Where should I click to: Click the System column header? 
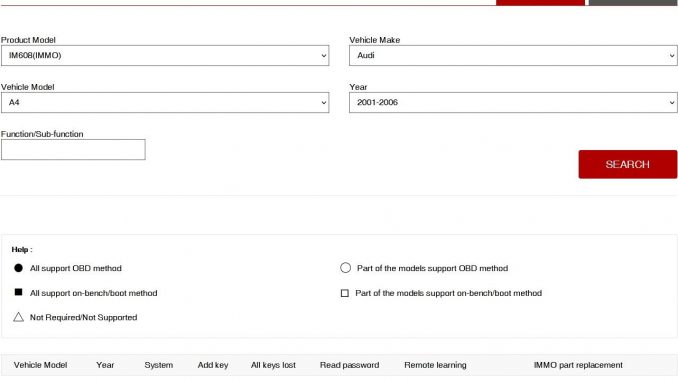(159, 365)
